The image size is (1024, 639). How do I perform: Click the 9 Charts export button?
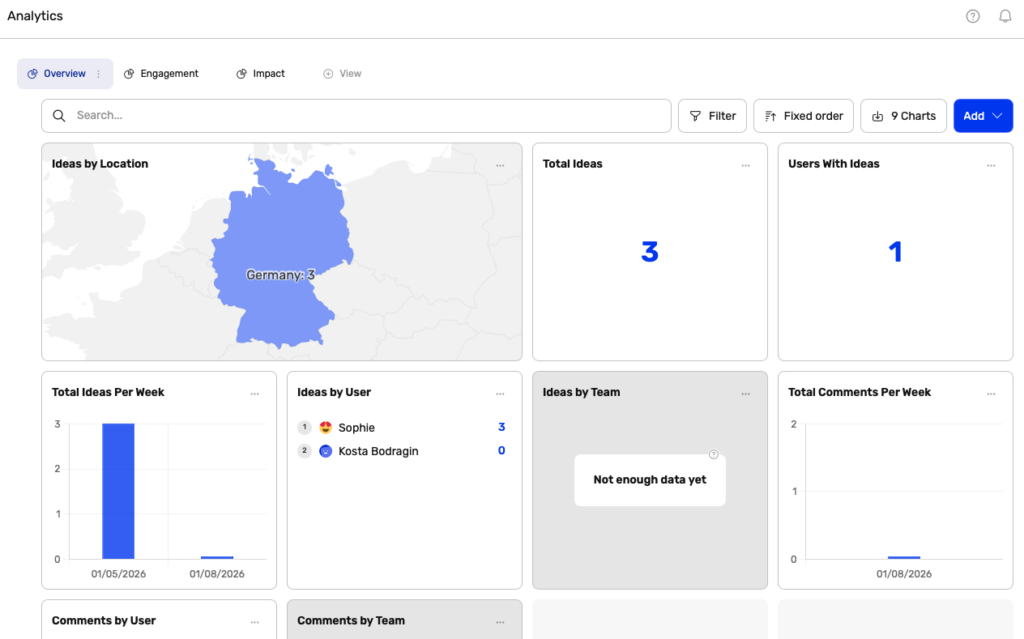tap(903, 116)
